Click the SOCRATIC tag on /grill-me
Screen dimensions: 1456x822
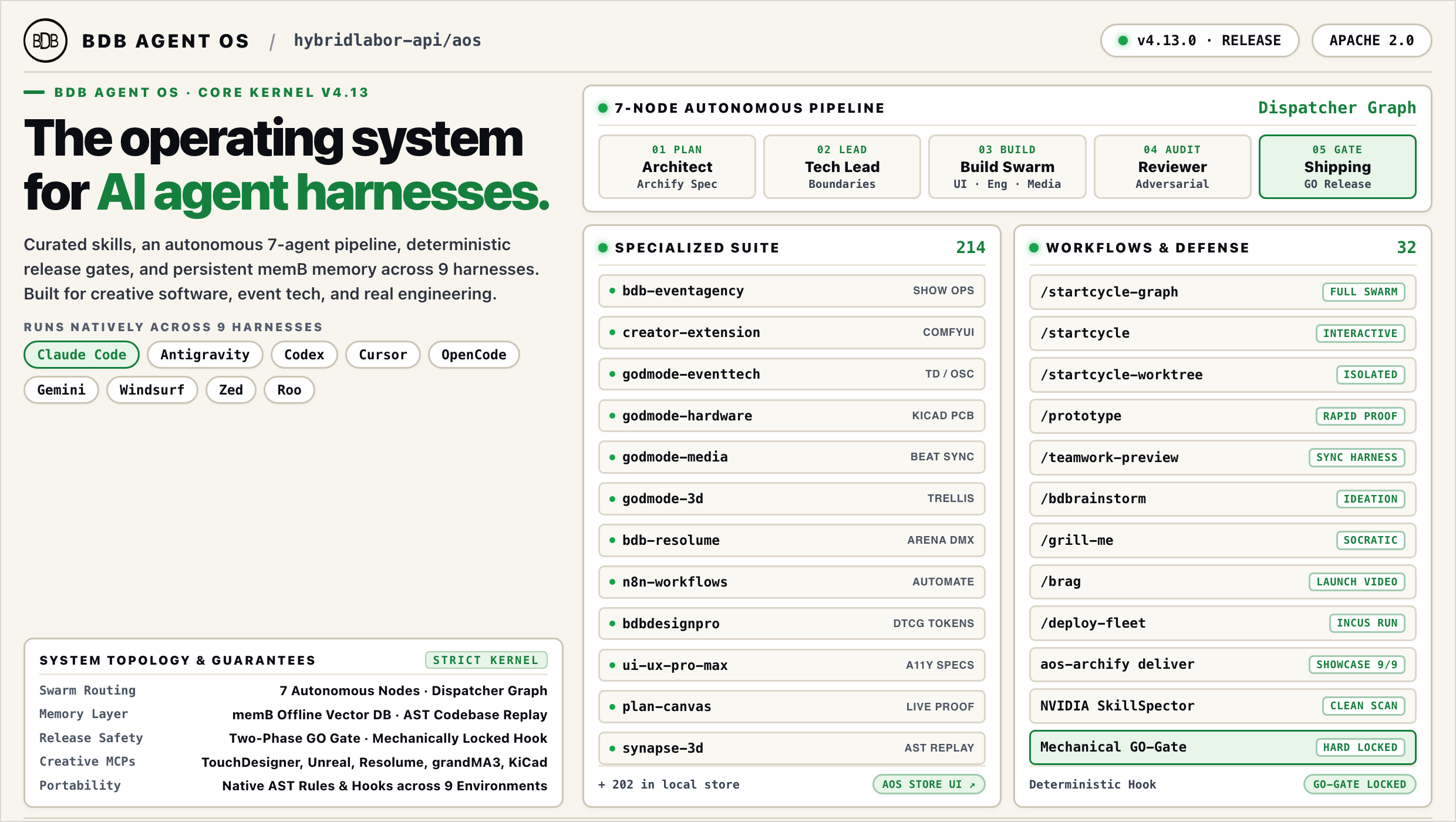coord(1370,540)
